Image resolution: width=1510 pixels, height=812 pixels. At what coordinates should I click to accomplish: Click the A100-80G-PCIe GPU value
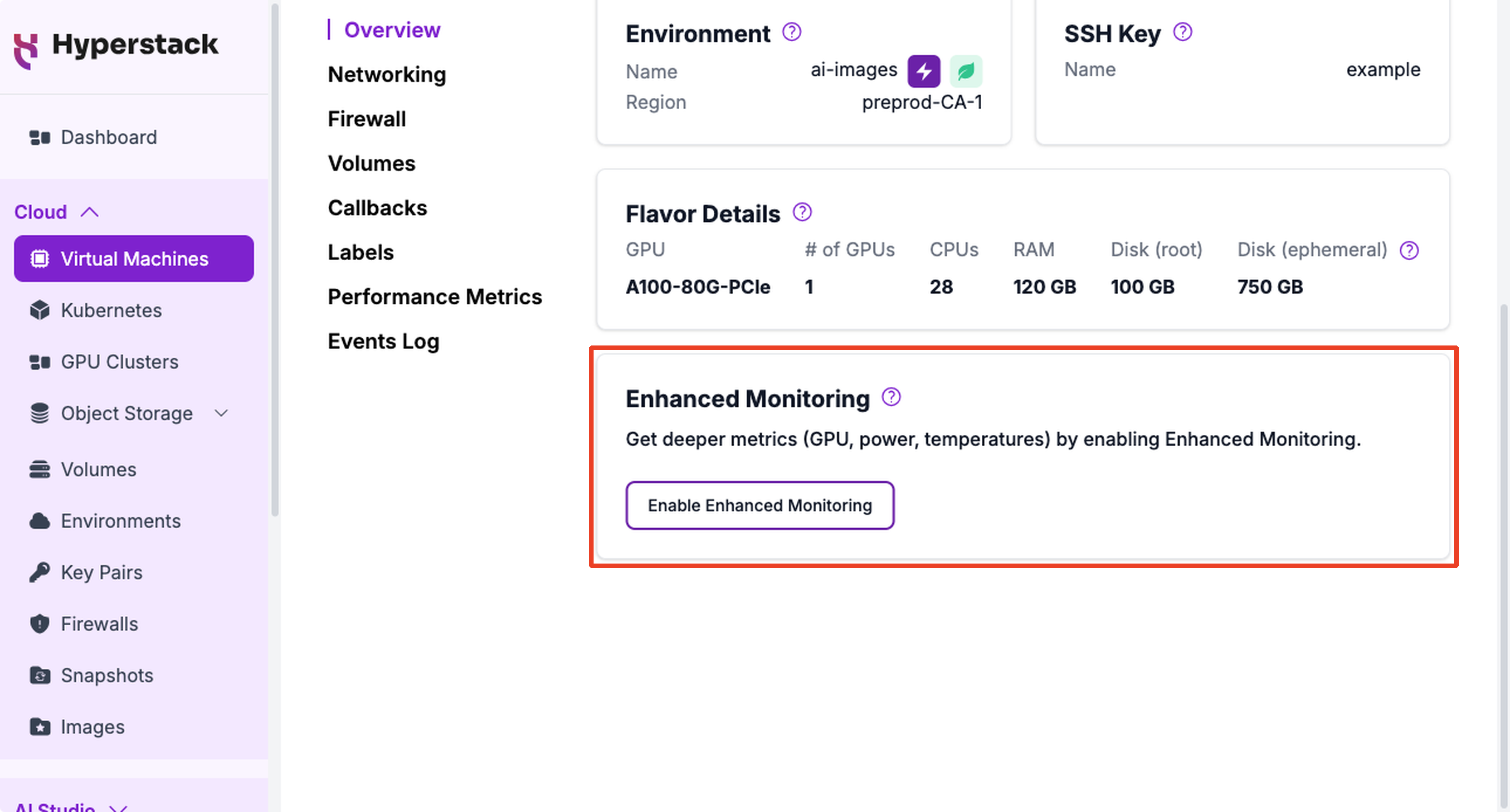point(697,287)
